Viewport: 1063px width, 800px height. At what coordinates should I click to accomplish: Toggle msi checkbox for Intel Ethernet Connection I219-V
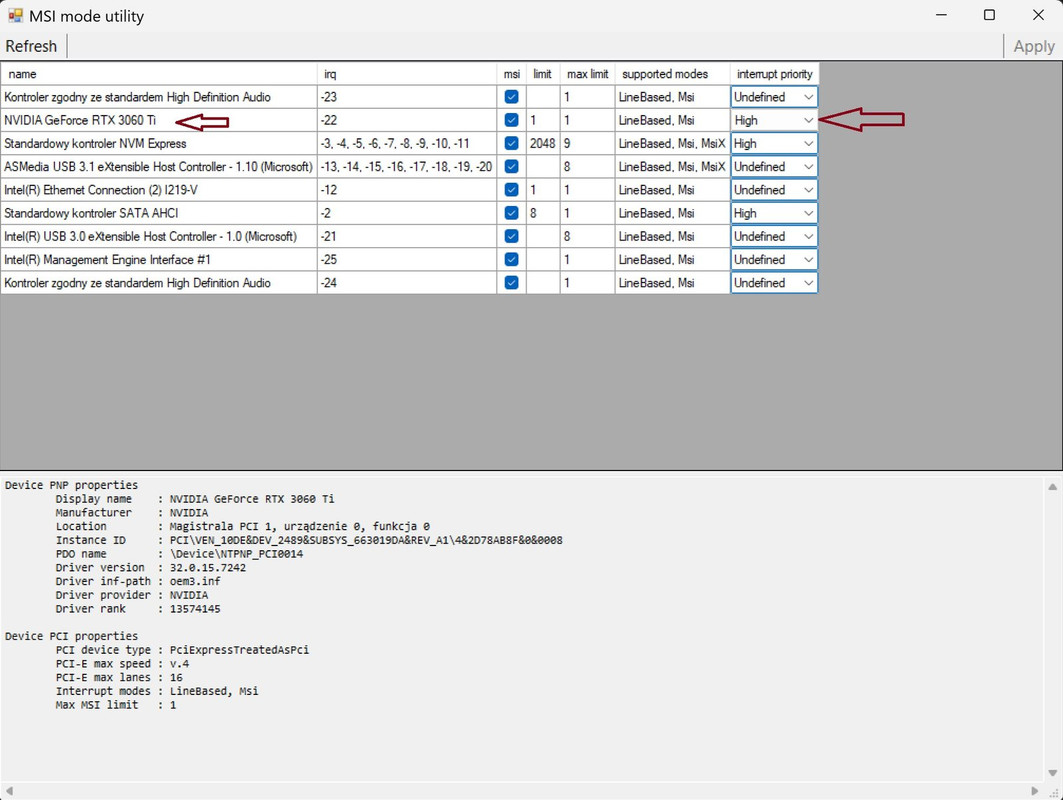pos(511,190)
